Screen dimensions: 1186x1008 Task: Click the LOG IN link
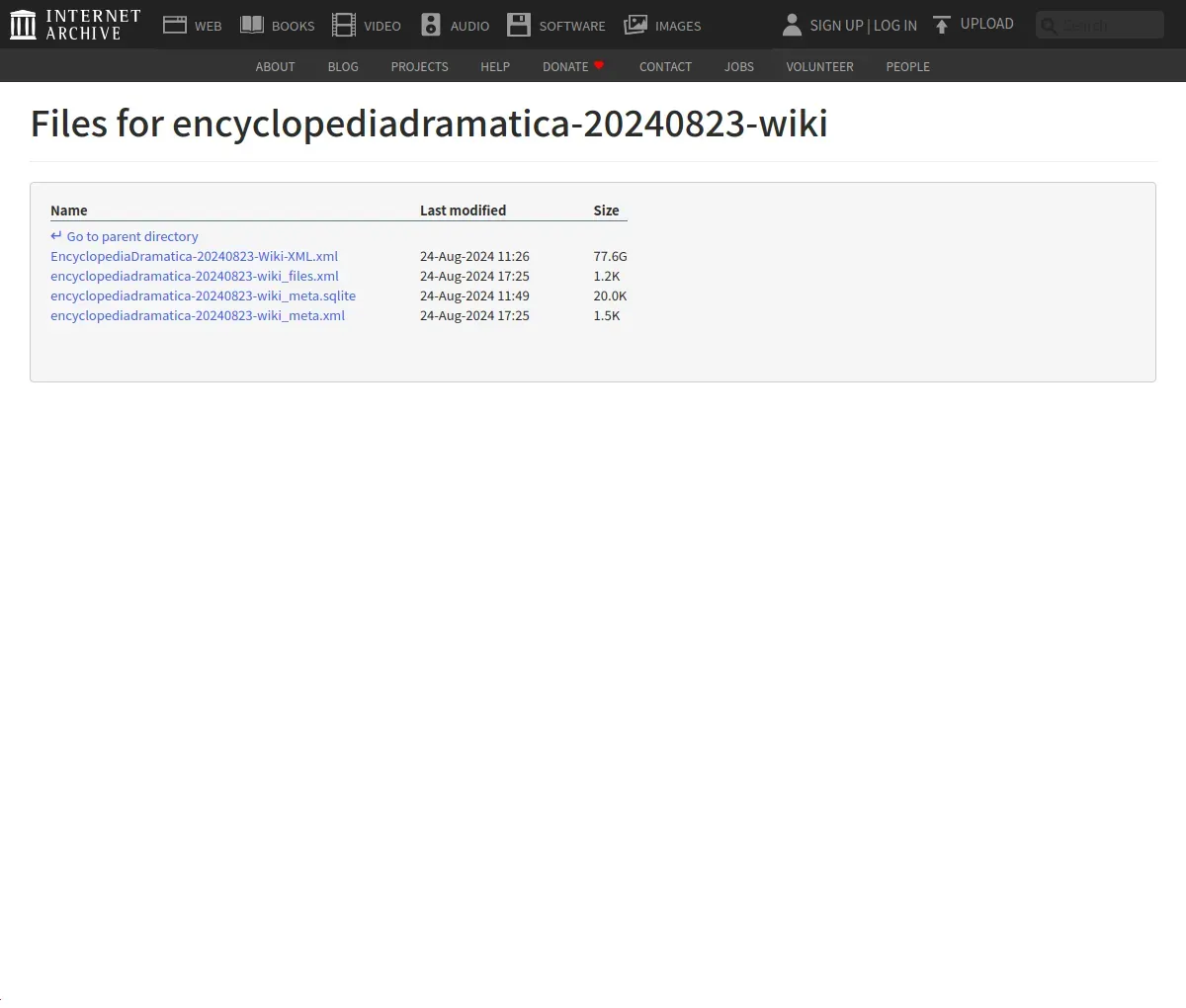click(895, 26)
